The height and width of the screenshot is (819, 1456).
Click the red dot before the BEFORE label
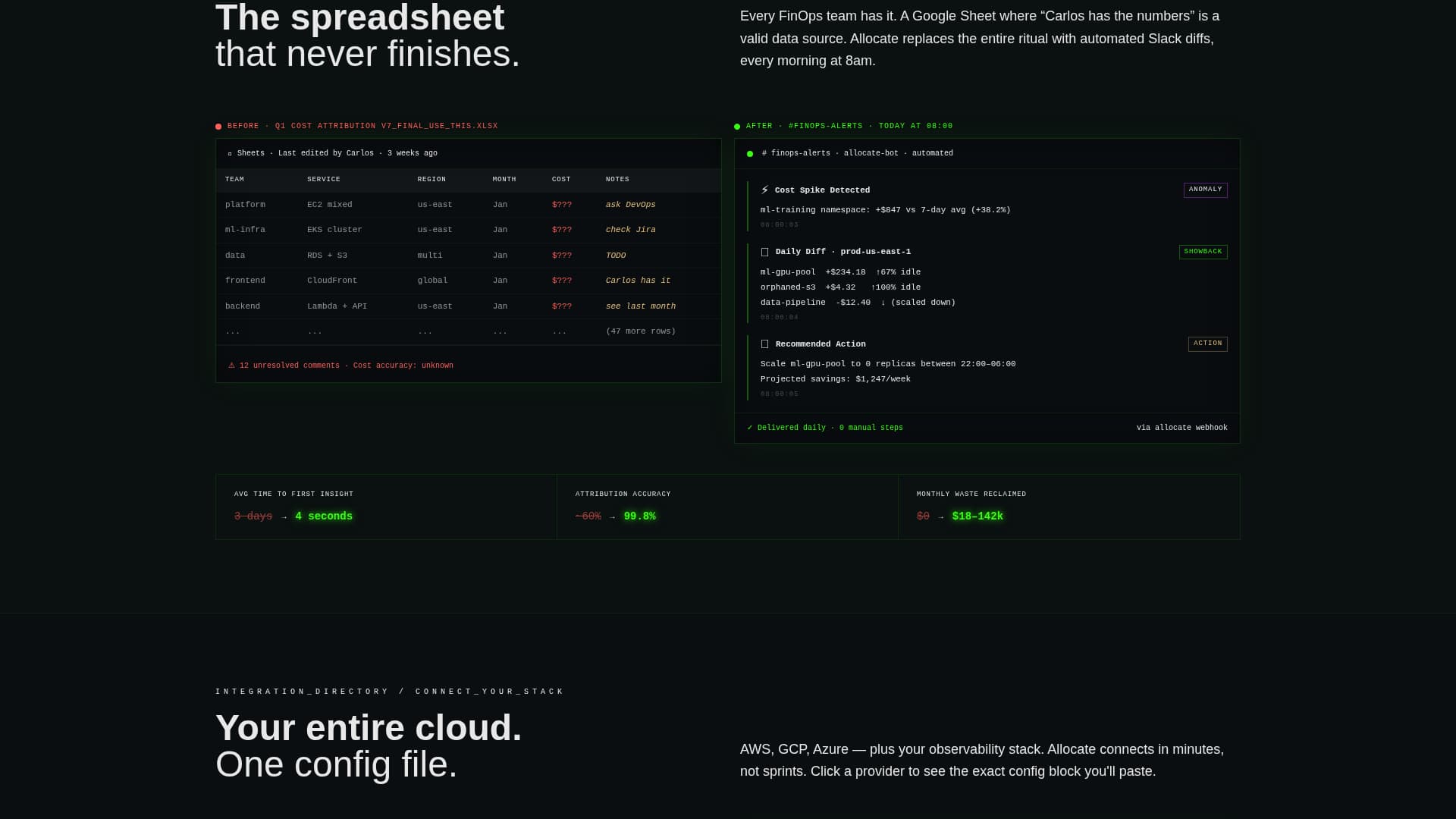click(218, 127)
